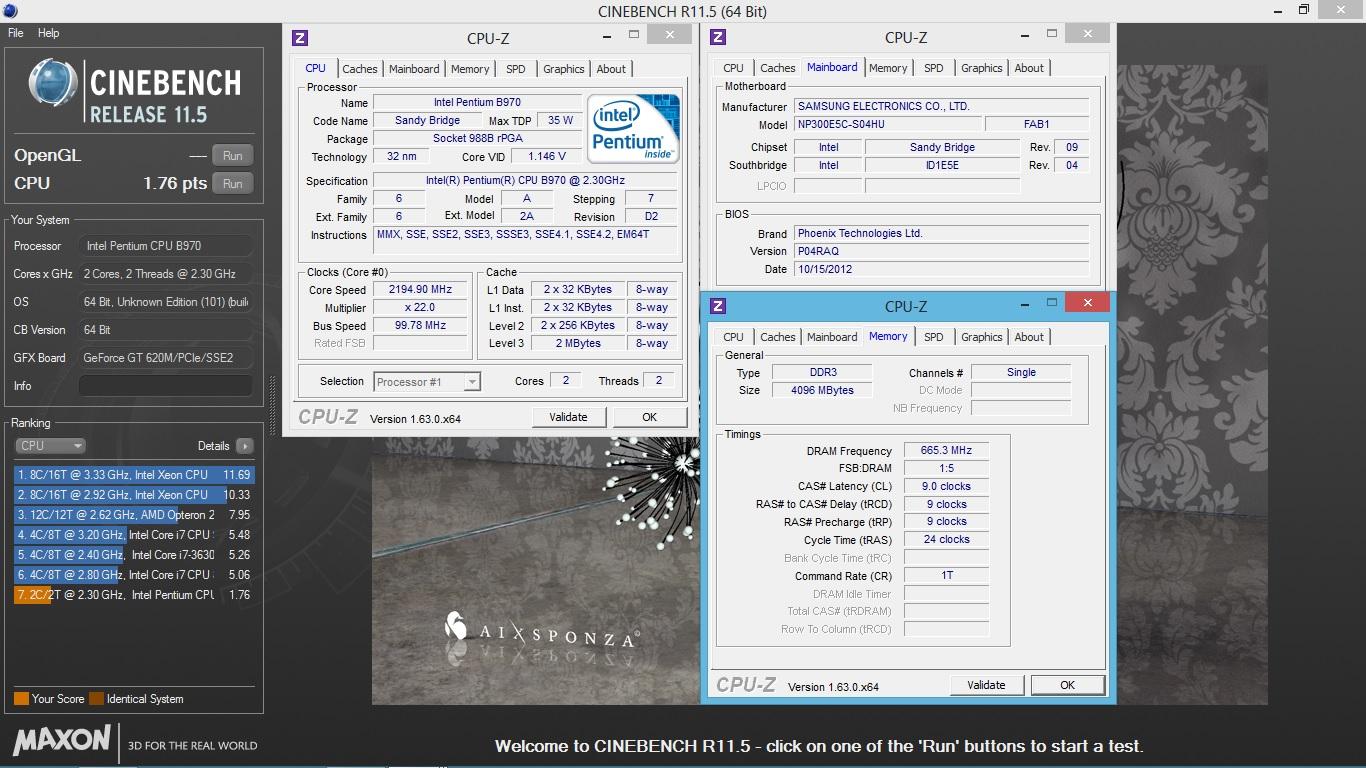Click the Z icon of Memory CPU-Z window

tap(717, 306)
